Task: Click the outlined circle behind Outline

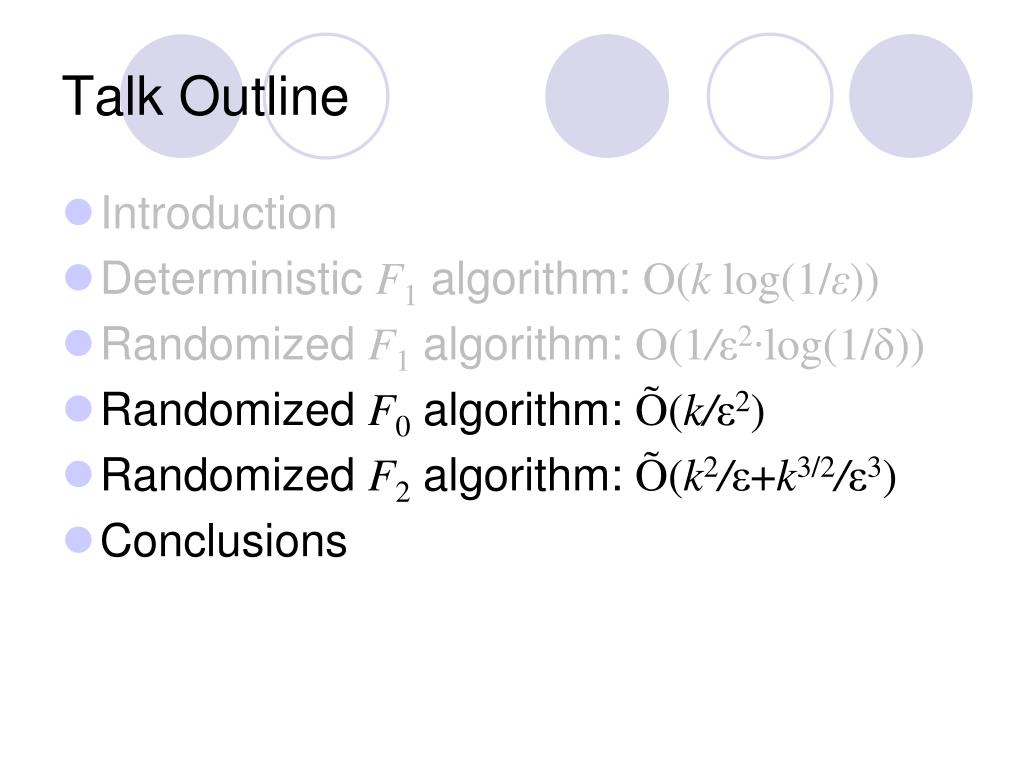Action: 326,96
